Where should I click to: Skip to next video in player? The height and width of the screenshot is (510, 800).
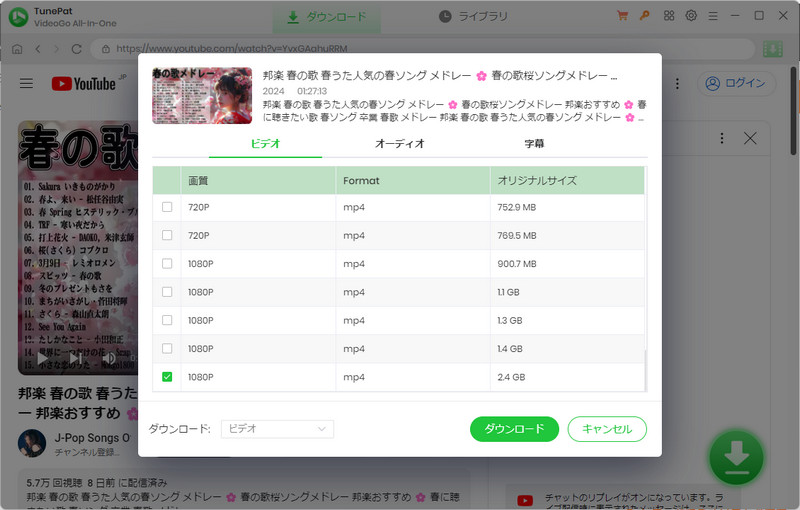click(76, 359)
